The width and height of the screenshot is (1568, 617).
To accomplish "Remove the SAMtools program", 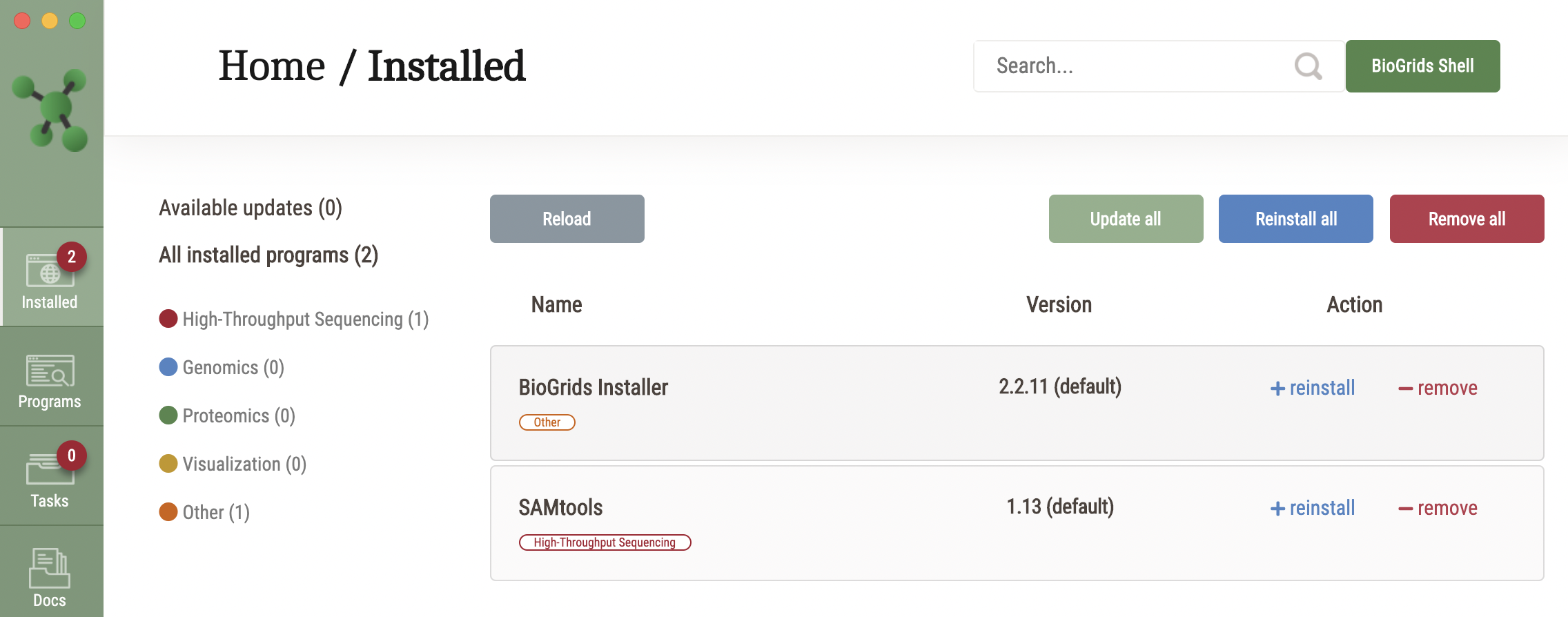I will click(x=1438, y=508).
